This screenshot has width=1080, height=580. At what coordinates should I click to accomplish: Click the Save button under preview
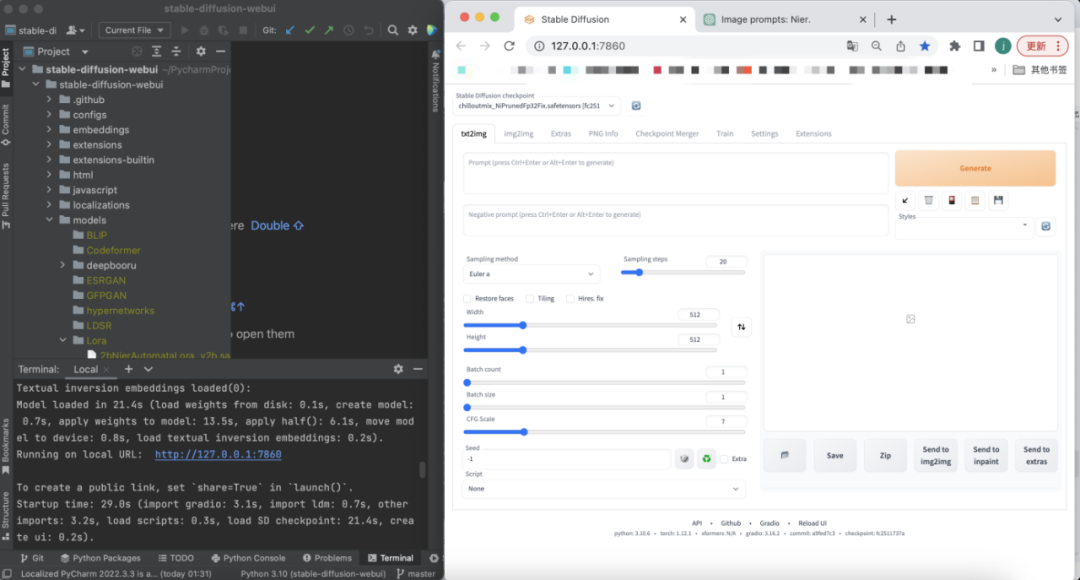(835, 455)
